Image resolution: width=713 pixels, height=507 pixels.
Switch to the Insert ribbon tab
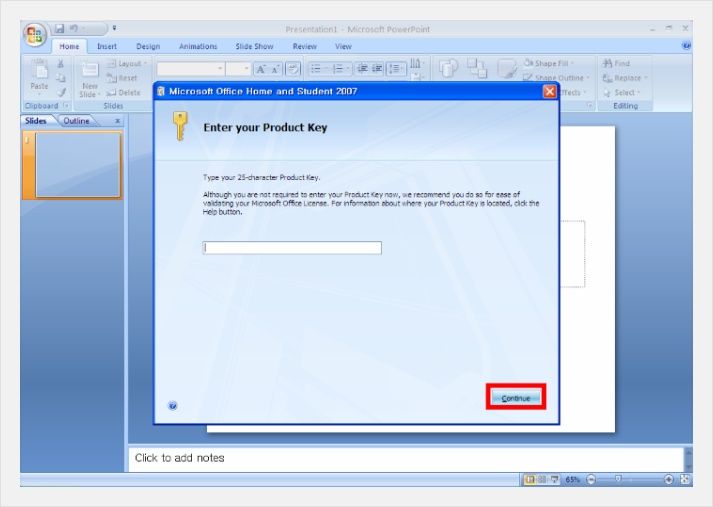tap(107, 46)
